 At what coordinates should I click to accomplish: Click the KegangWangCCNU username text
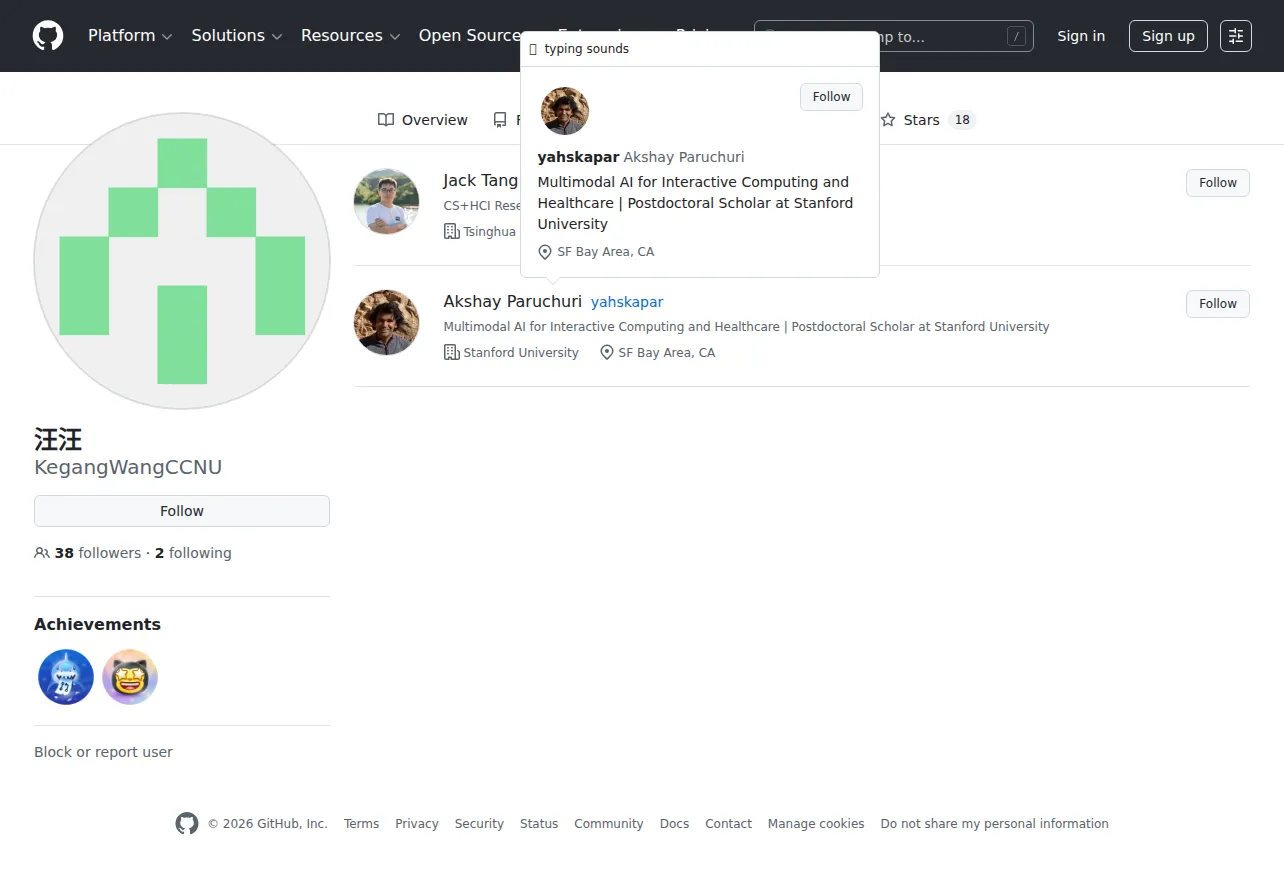coord(128,468)
